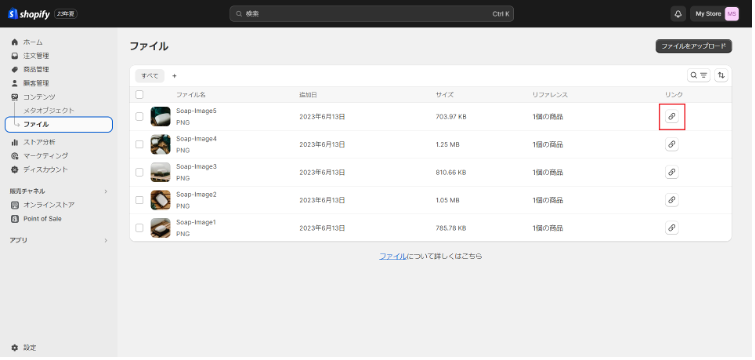Image resolution: width=755 pixels, height=360 pixels.
Task: Focus the top search field
Action: pyautogui.click(x=371, y=14)
